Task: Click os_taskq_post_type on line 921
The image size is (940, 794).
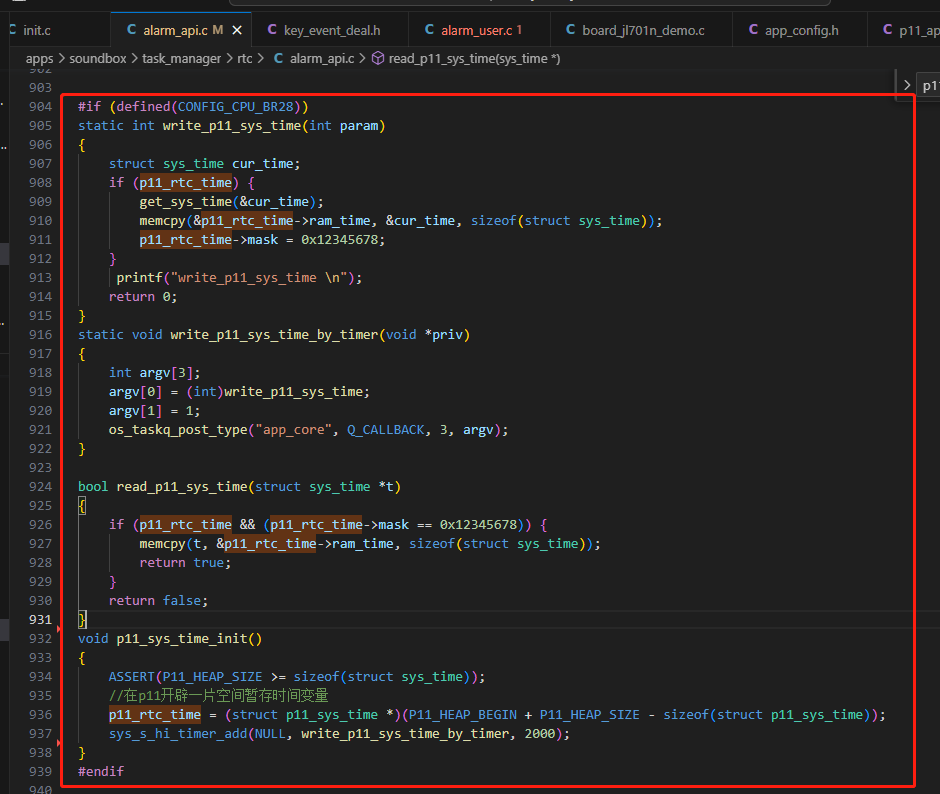Action: [x=178, y=430]
